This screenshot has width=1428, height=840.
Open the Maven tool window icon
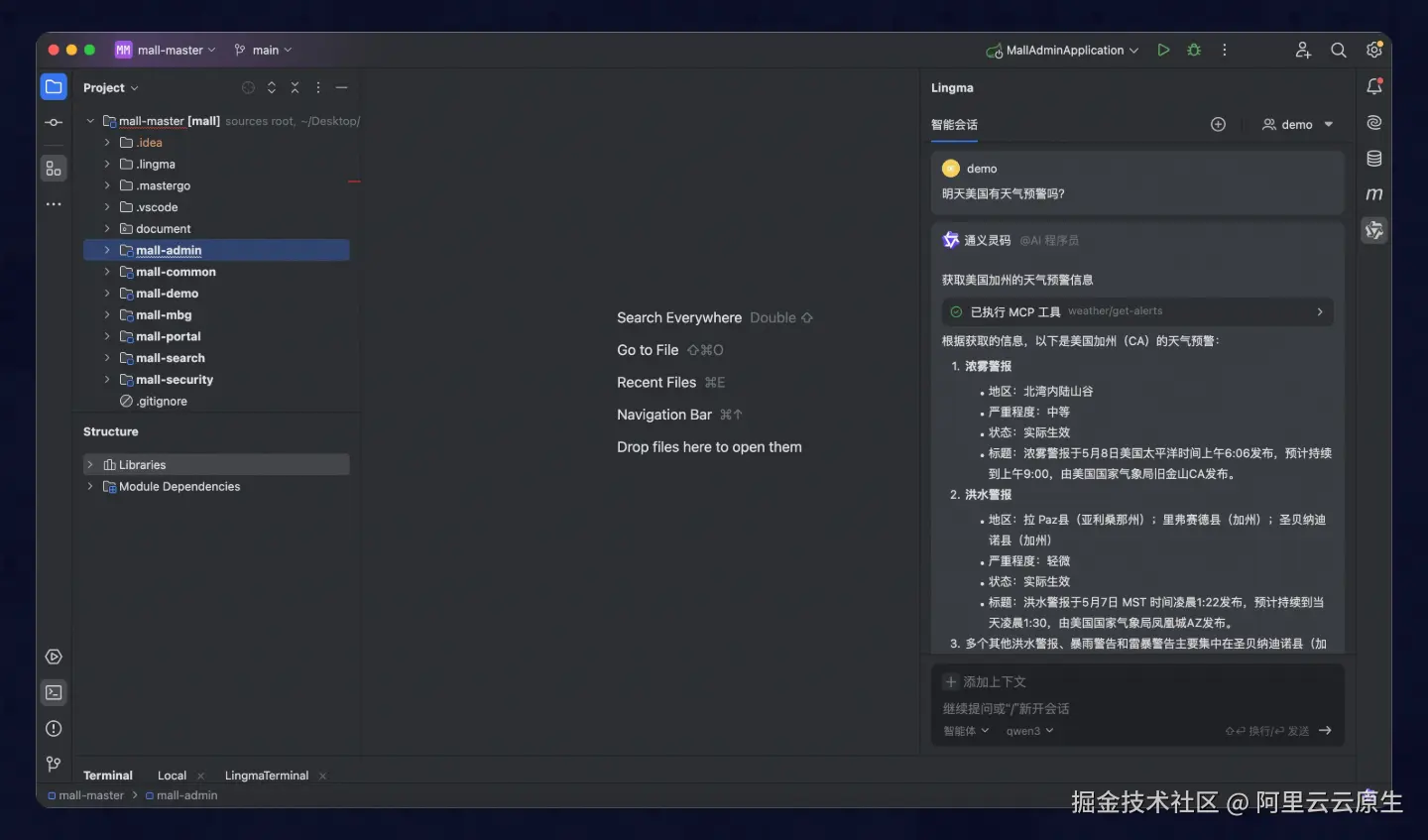pos(1374,194)
